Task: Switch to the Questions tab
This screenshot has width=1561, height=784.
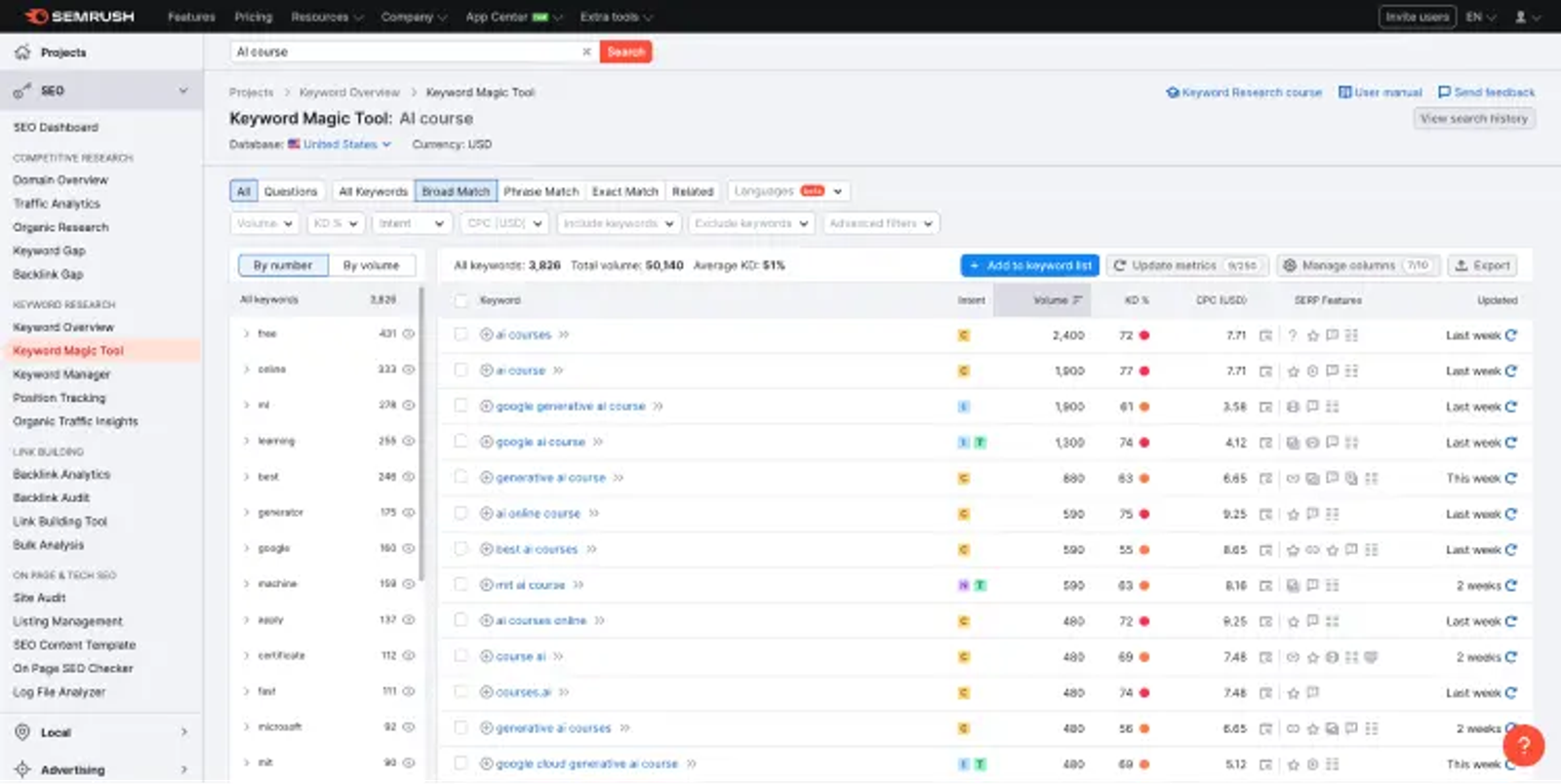Action: [291, 191]
